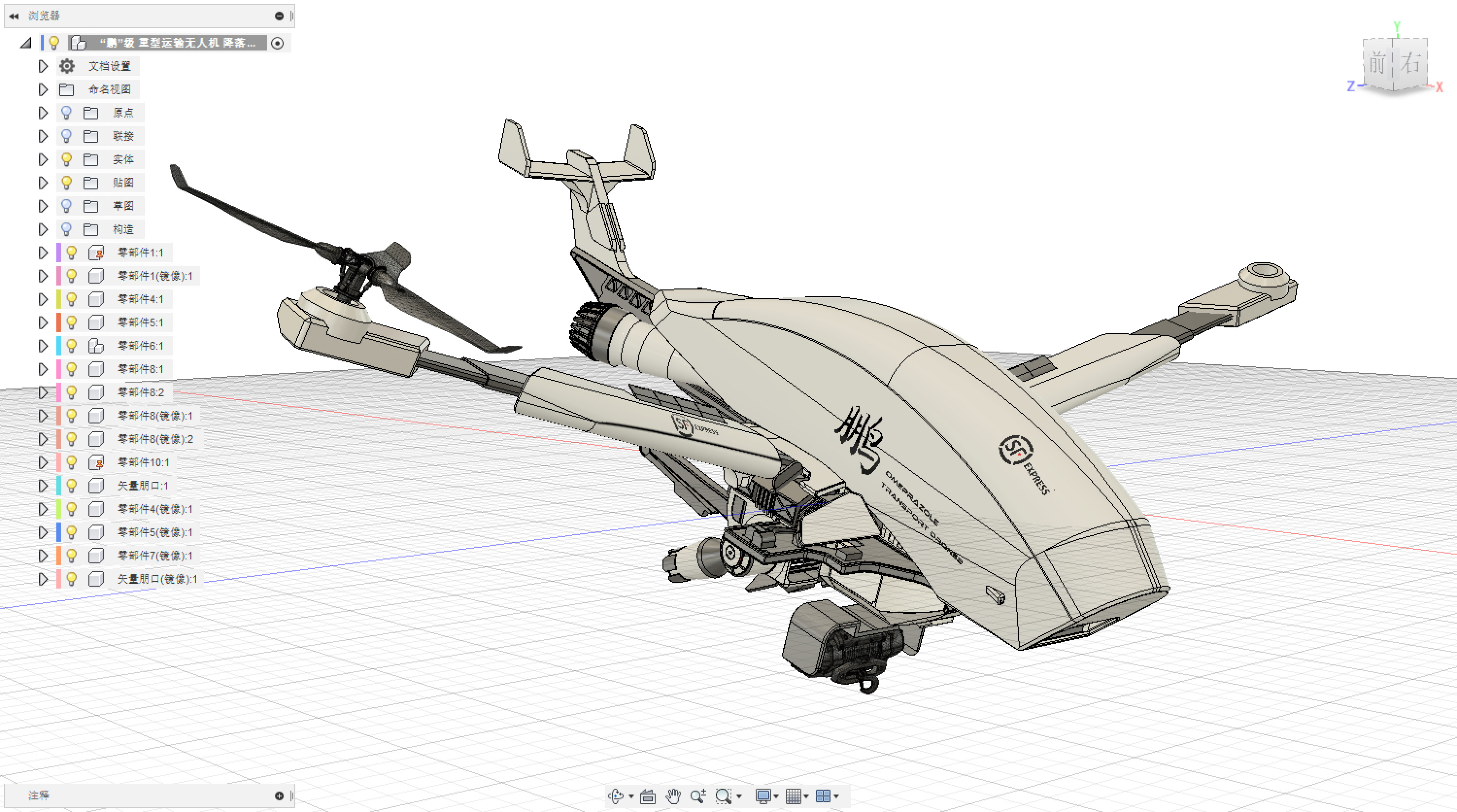The height and width of the screenshot is (812, 1457).
Task: Show the 草图 sketches folder lightbulb
Action: click(66, 206)
